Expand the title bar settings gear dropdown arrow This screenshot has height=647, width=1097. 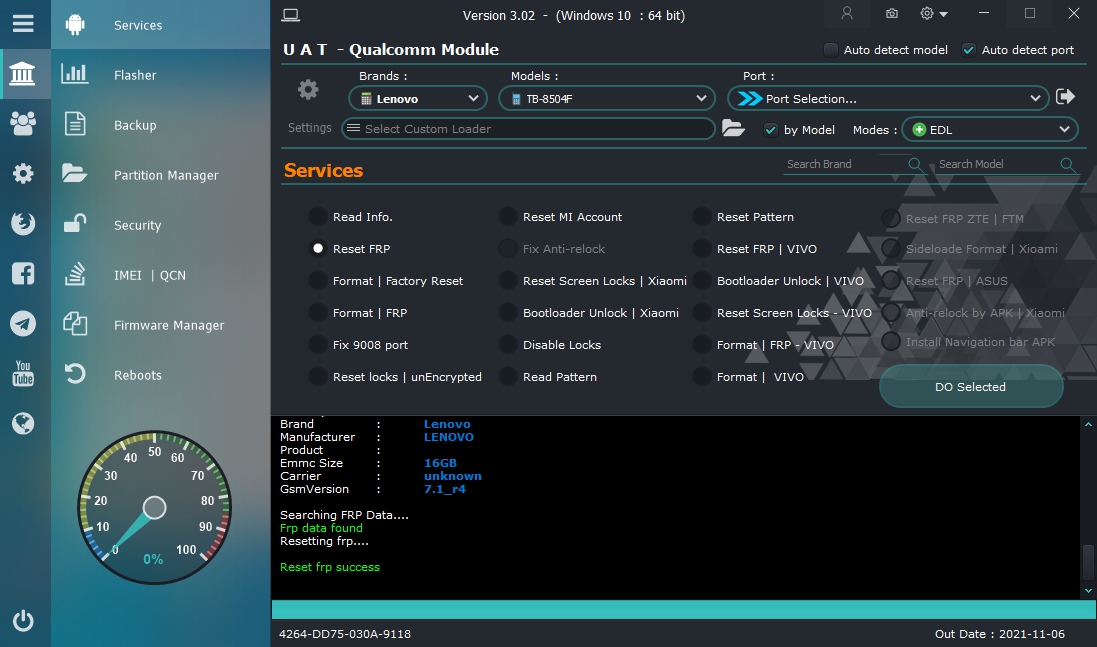pyautogui.click(x=944, y=14)
